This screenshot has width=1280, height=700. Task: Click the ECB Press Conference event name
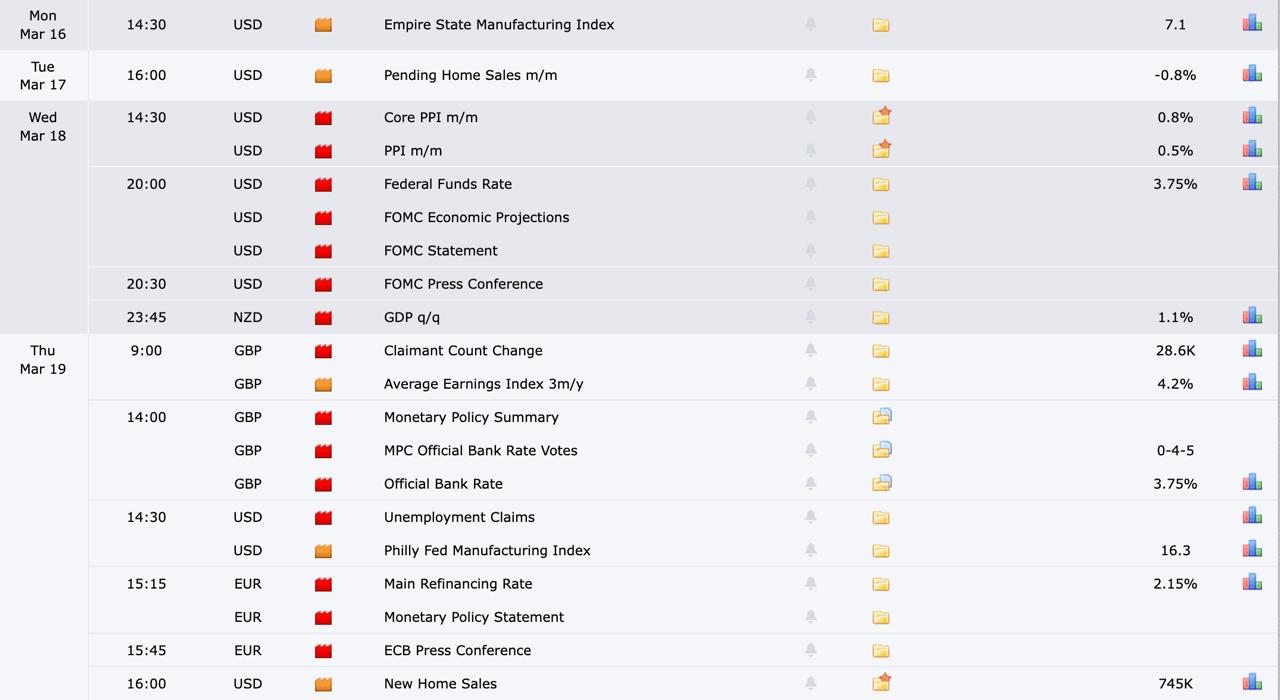click(457, 650)
